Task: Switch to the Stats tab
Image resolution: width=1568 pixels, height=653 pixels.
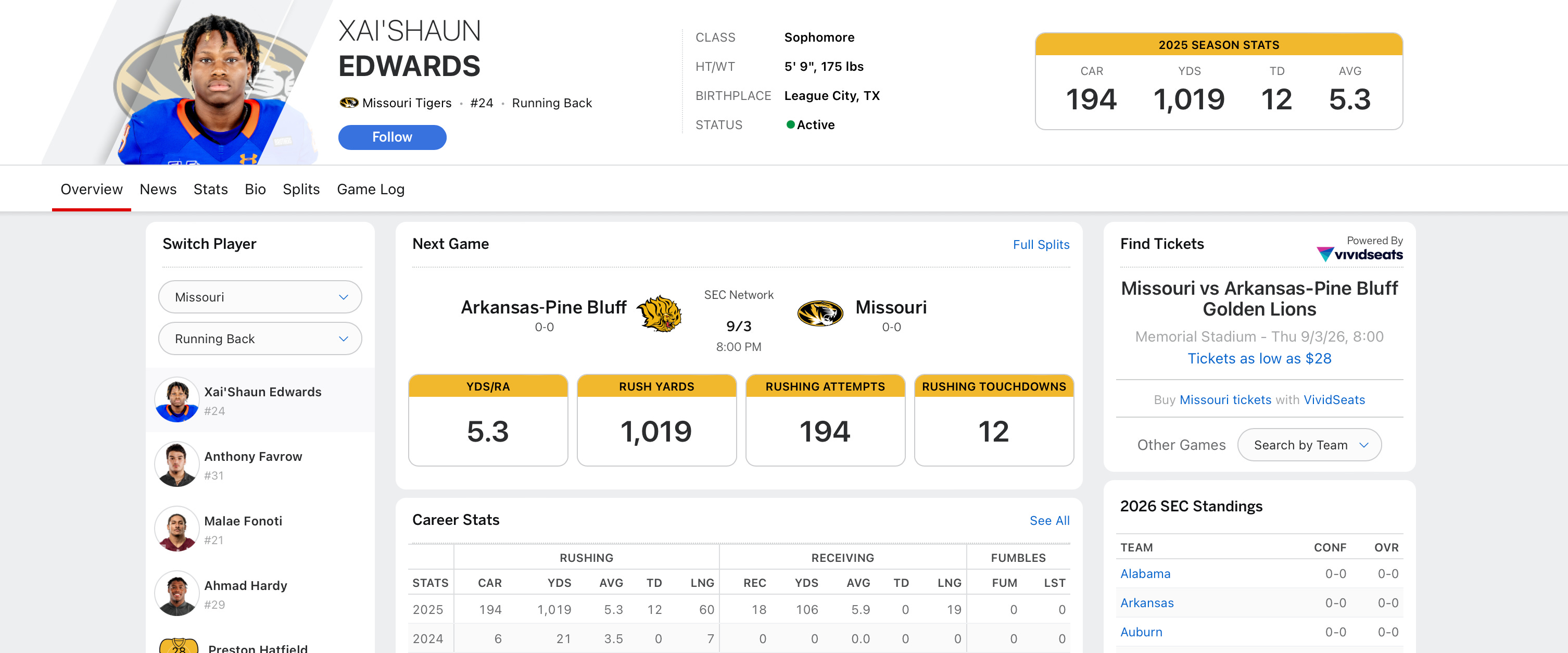Action: point(211,190)
